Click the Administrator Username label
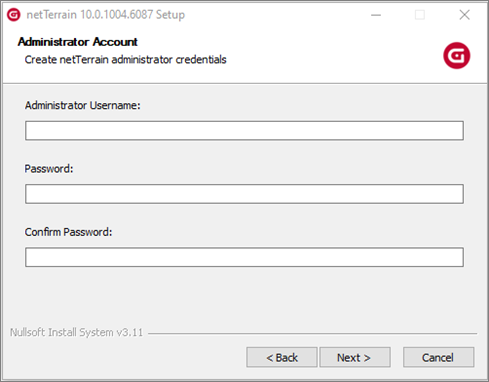 [x=83, y=105]
